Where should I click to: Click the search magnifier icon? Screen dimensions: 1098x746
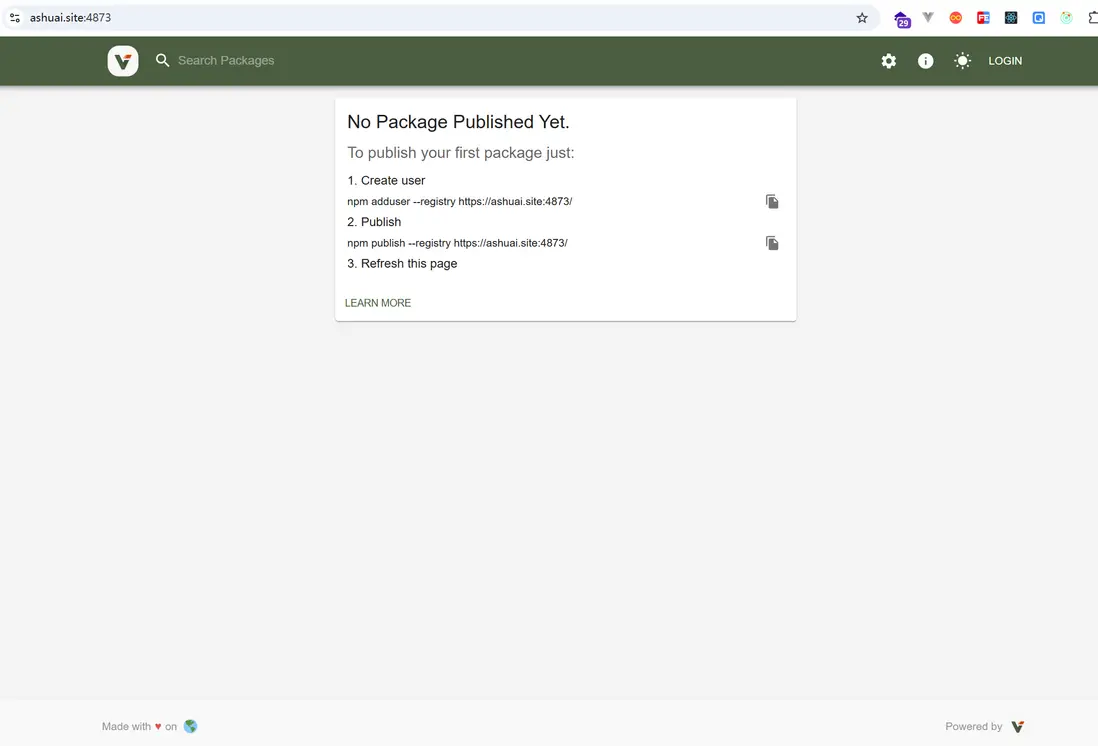(x=162, y=60)
